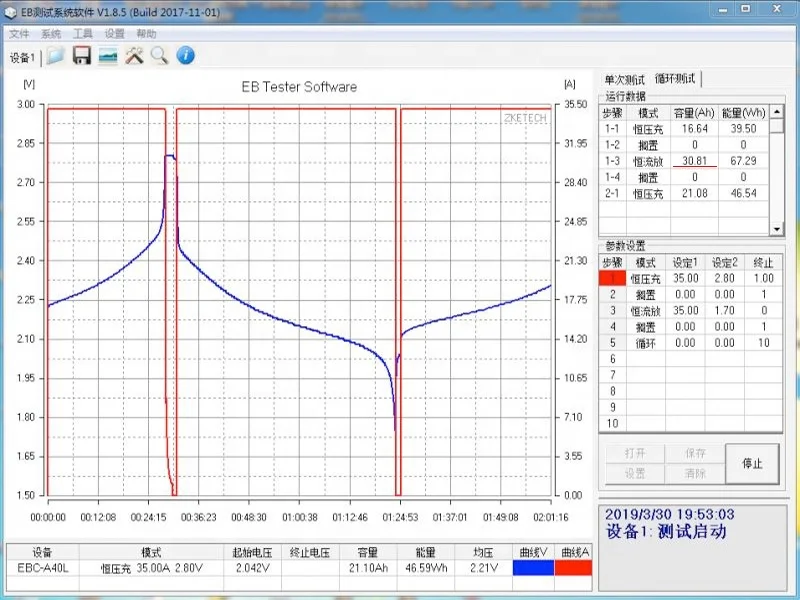This screenshot has height=600, width=800.
Task: Click the 终止 column header in parameters
Action: [763, 263]
